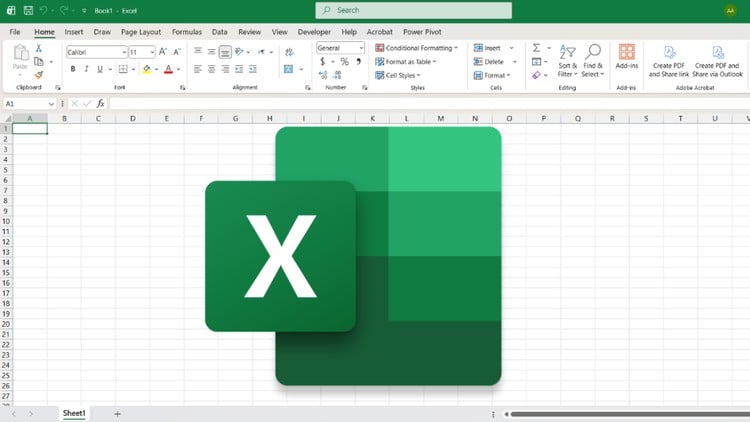The width and height of the screenshot is (750, 422).
Task: Switch to the Formulas tab
Action: 187,32
